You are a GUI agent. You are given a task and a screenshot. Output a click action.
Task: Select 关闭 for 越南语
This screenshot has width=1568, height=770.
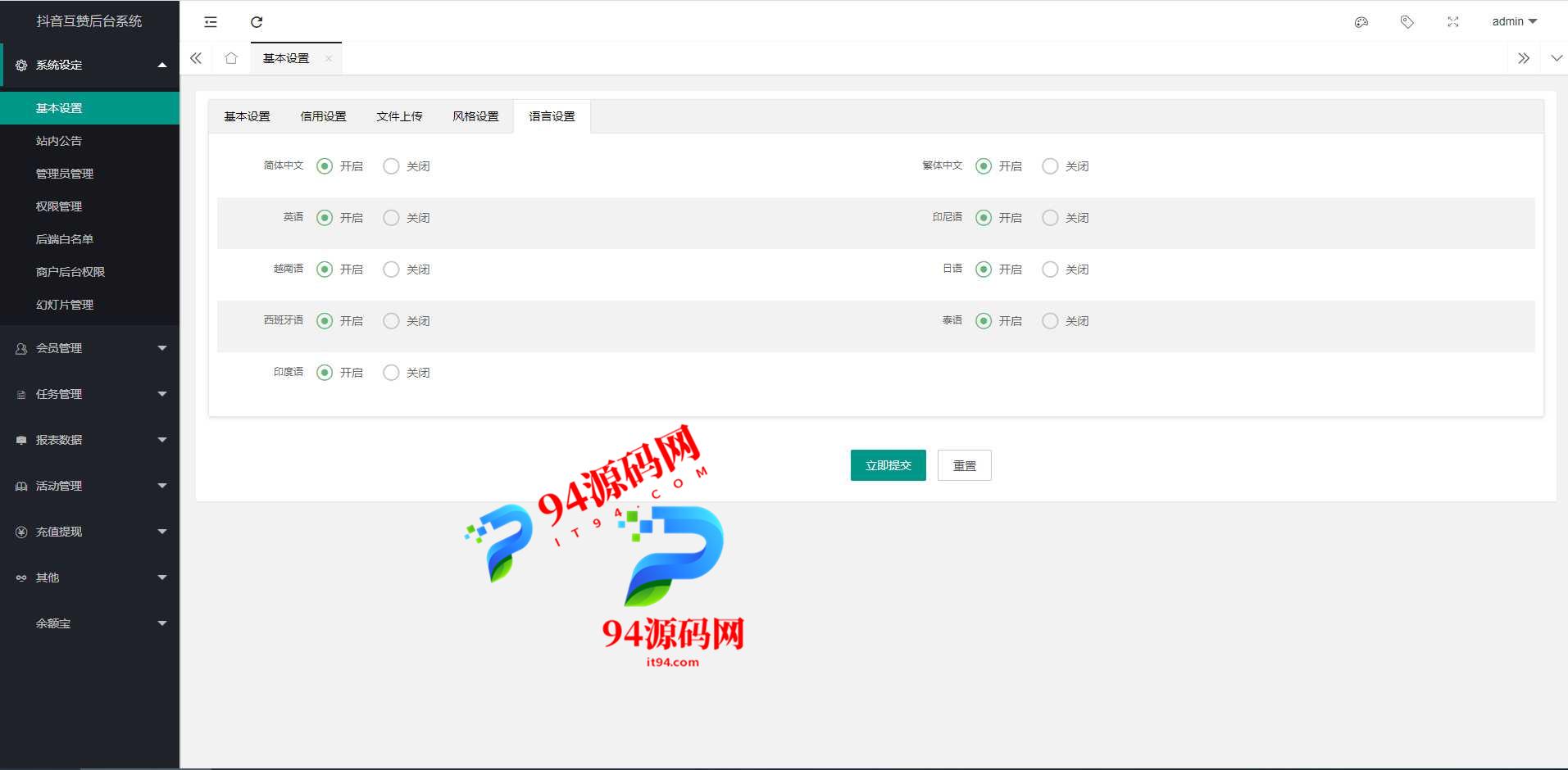coord(391,269)
